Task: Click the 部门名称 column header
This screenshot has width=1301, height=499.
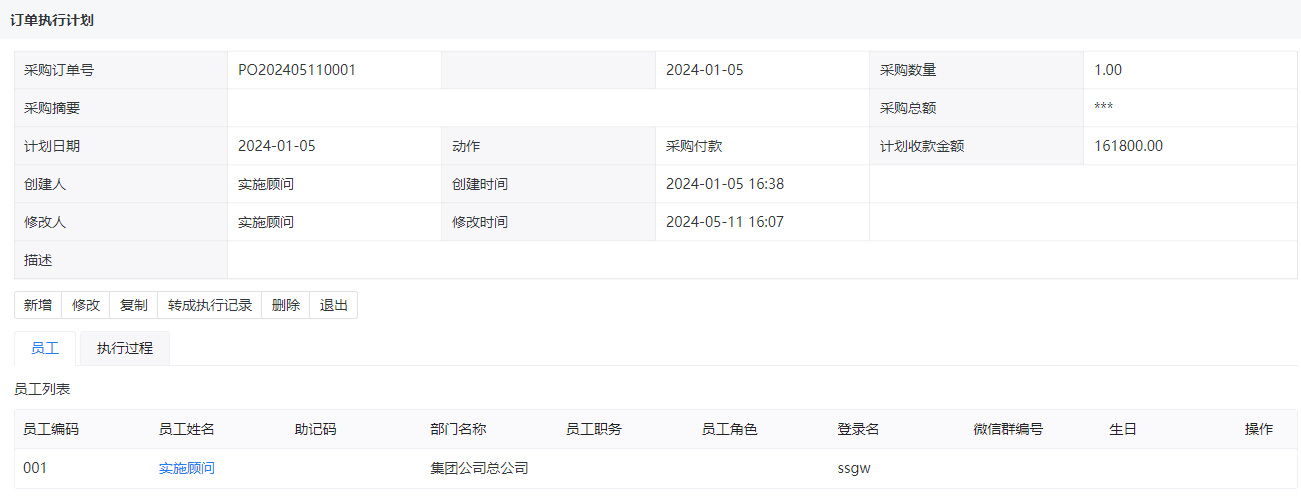Action: (x=458, y=429)
